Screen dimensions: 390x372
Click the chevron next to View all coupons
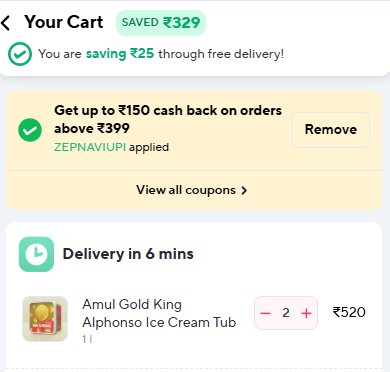click(x=244, y=190)
